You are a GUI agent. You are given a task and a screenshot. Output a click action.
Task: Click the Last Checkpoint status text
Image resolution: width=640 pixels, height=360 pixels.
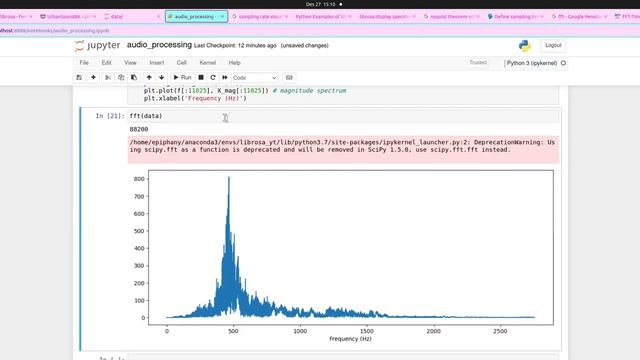[x=235, y=46]
